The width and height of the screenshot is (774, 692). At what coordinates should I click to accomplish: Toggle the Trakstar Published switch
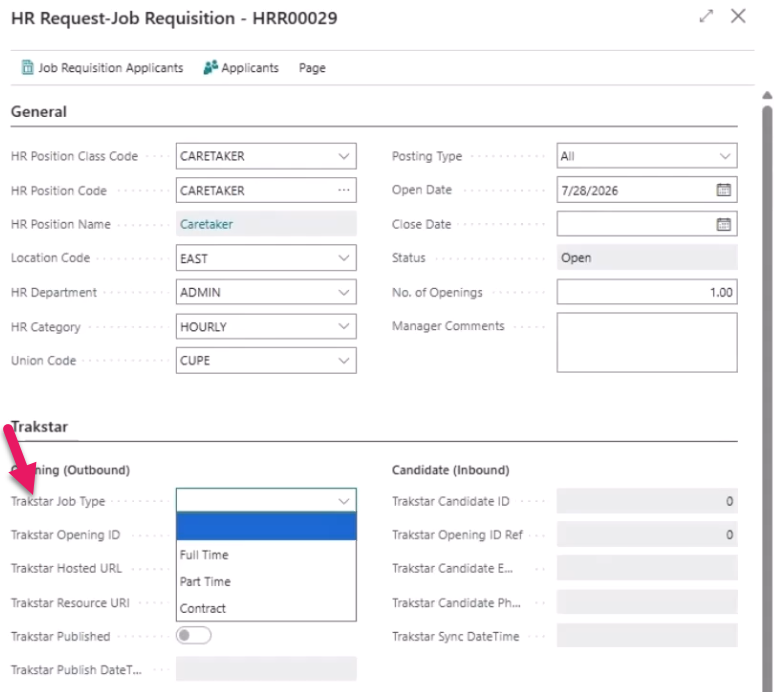pos(194,635)
